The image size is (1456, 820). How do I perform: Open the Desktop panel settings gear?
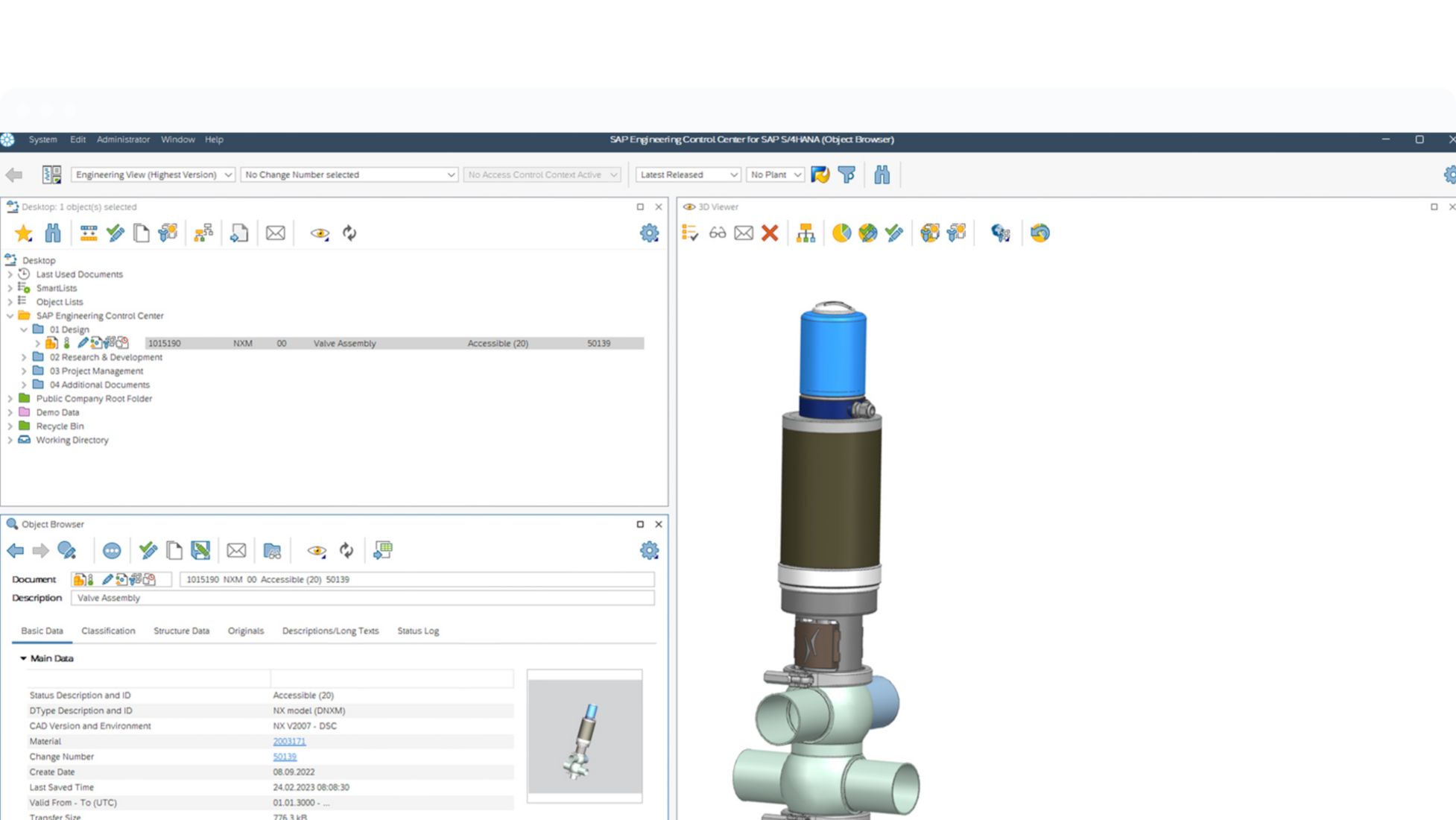pos(649,233)
